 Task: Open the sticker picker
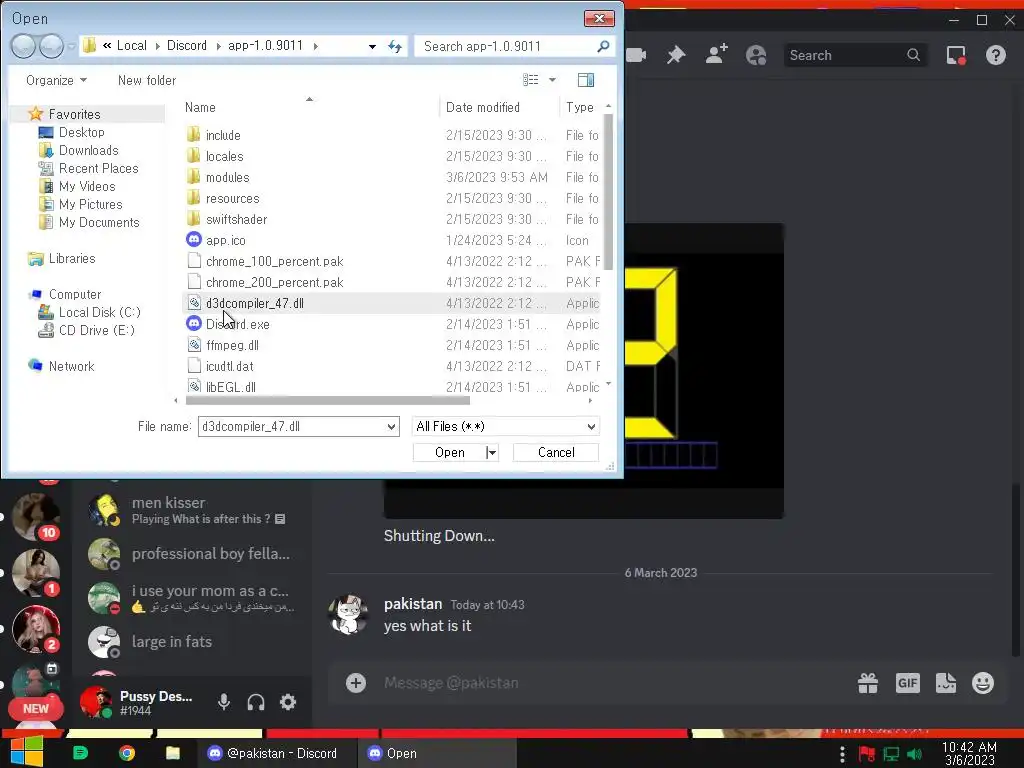click(x=946, y=683)
